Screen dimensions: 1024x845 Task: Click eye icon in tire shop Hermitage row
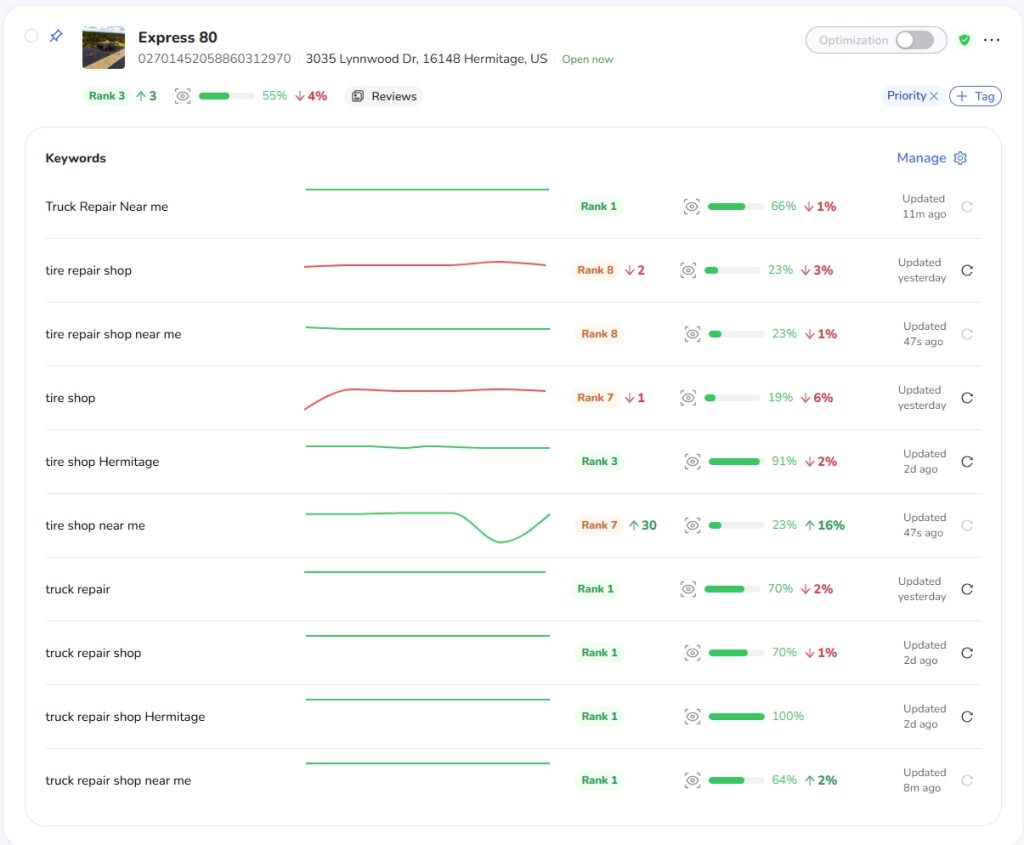coord(692,462)
